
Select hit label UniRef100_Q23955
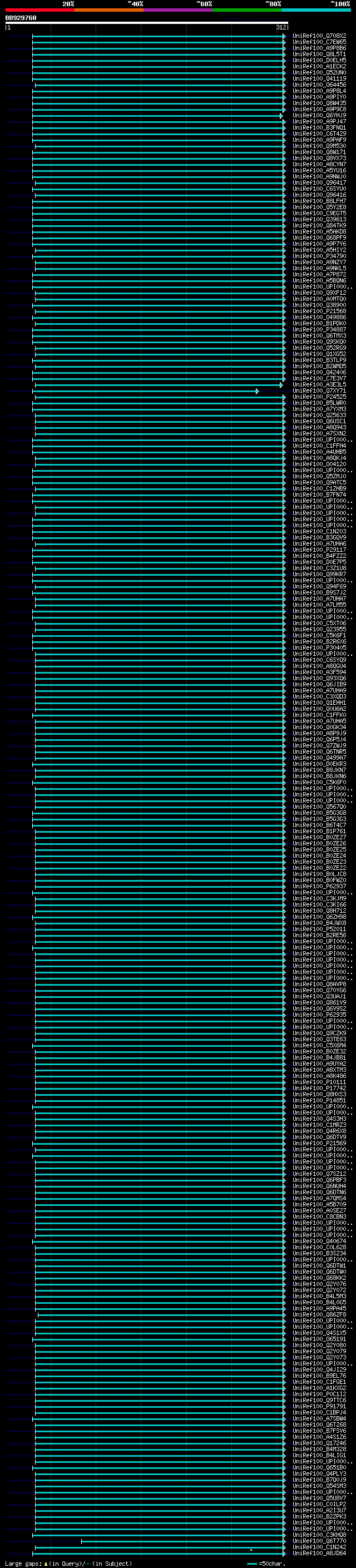click(x=319, y=630)
